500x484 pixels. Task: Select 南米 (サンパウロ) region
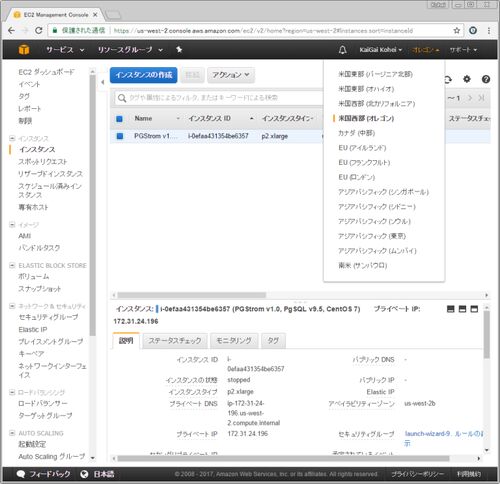(x=363, y=265)
